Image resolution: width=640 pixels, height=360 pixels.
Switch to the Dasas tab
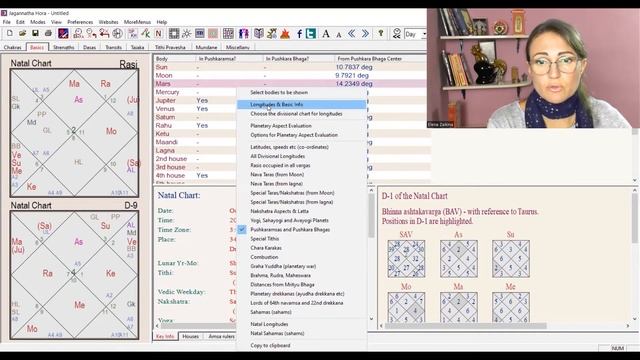point(89,47)
